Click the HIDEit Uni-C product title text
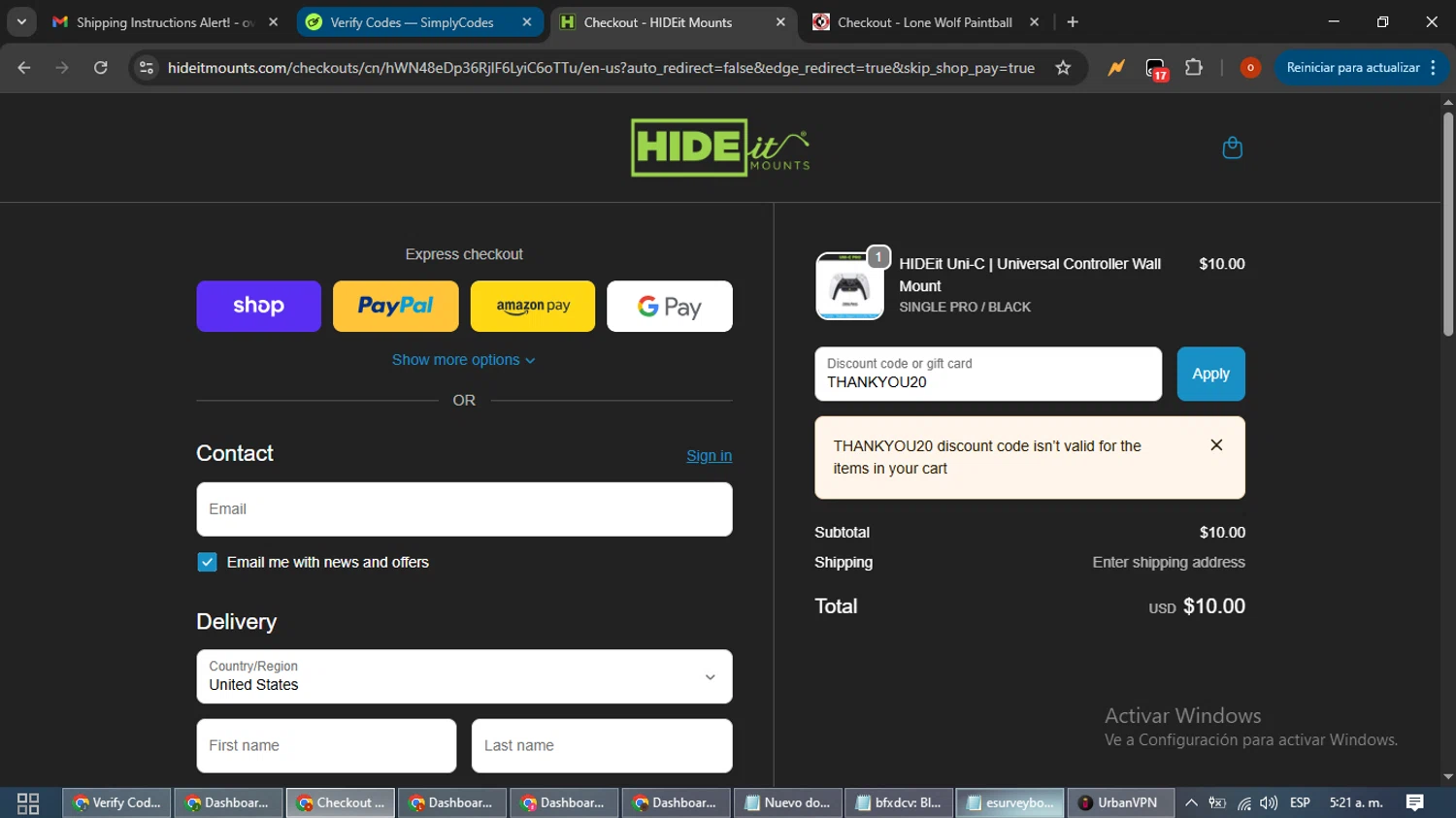1456x818 pixels. (1030, 275)
